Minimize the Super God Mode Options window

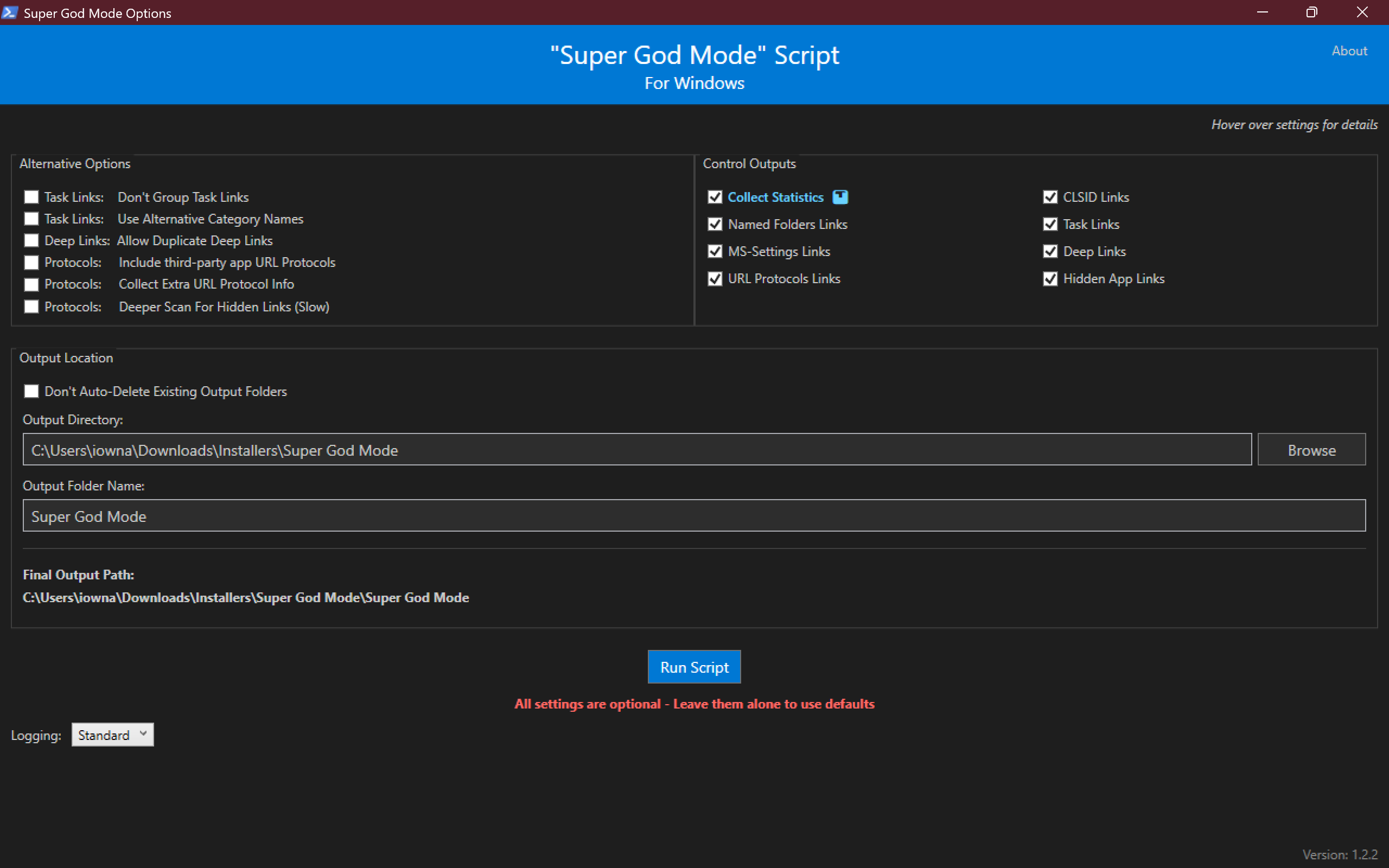point(1262,12)
